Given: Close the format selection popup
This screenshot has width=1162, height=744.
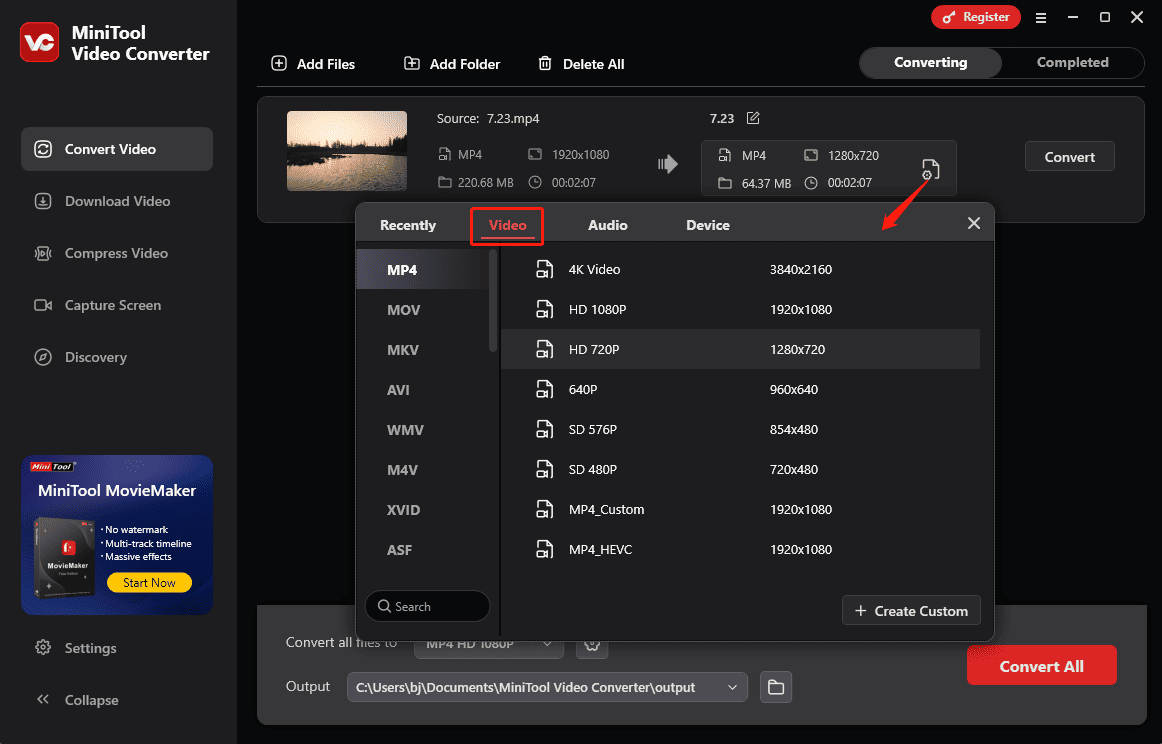Looking at the screenshot, I should pyautogui.click(x=974, y=223).
